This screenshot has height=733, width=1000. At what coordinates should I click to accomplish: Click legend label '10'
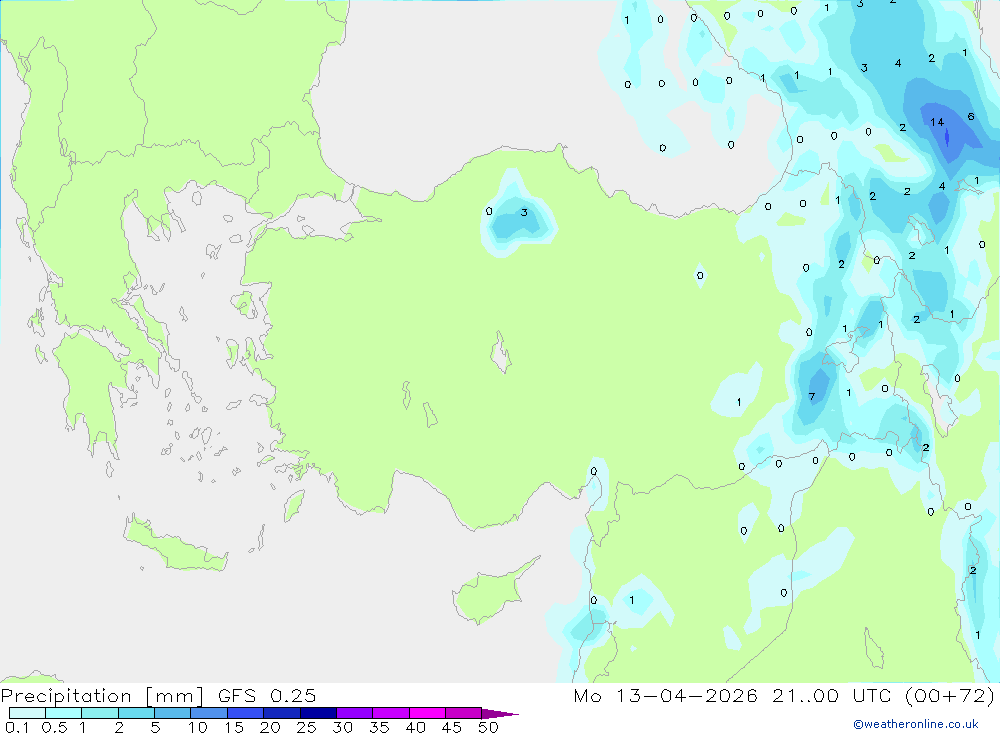[198, 727]
